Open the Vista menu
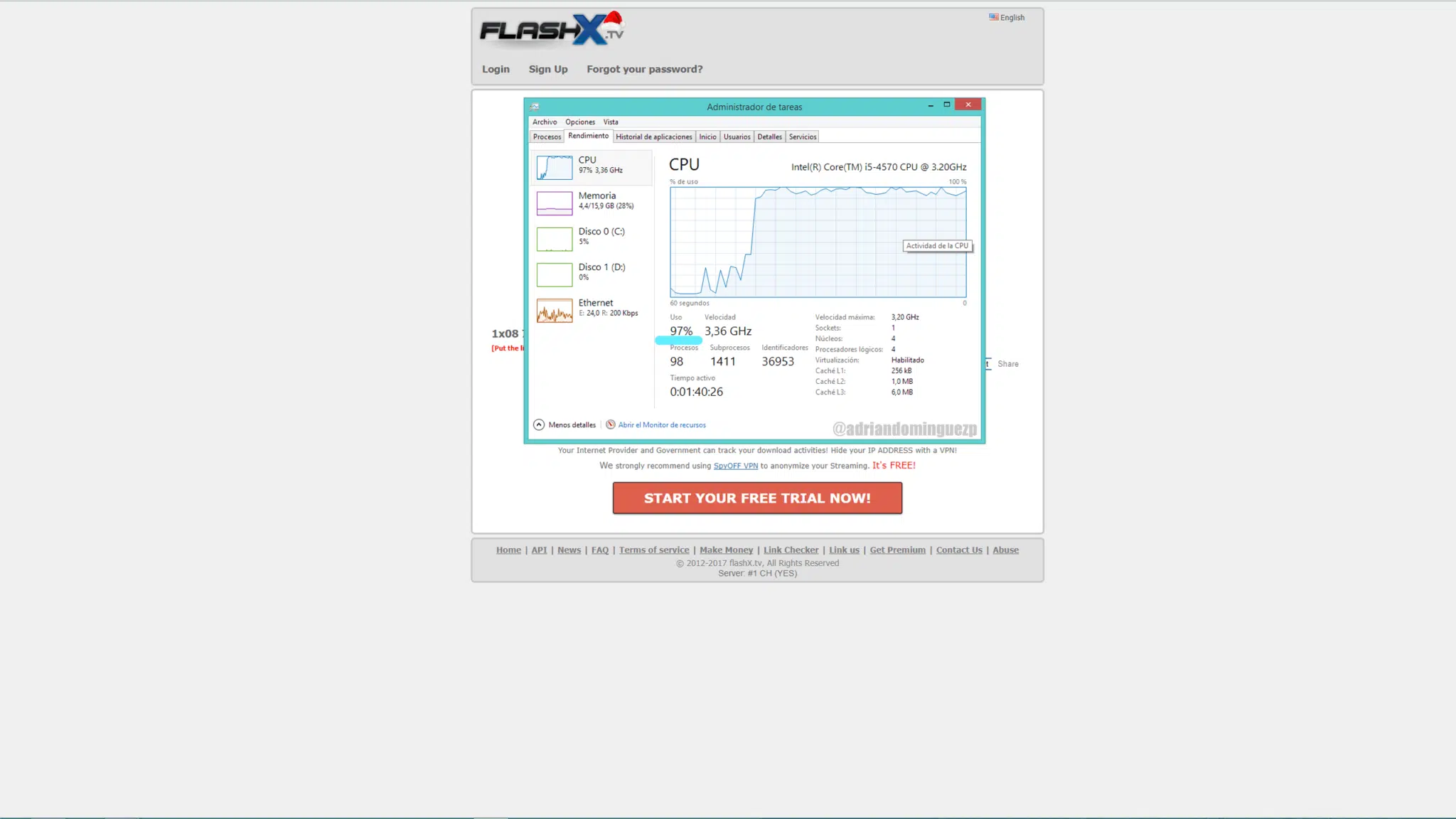This screenshot has width=1456, height=819. [x=611, y=122]
